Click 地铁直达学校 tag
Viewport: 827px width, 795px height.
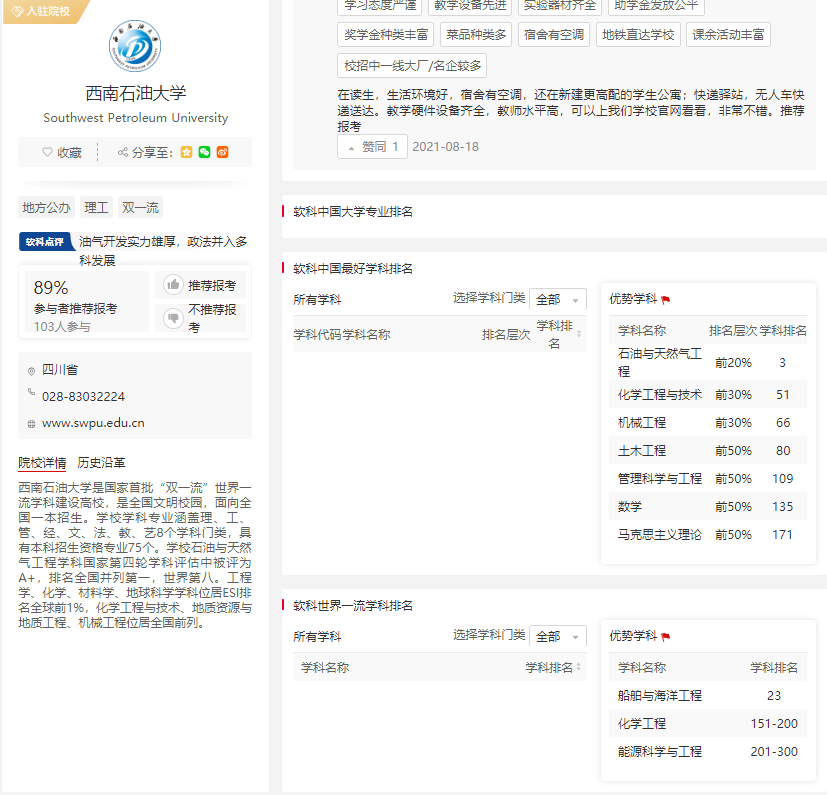pyautogui.click(x=638, y=35)
